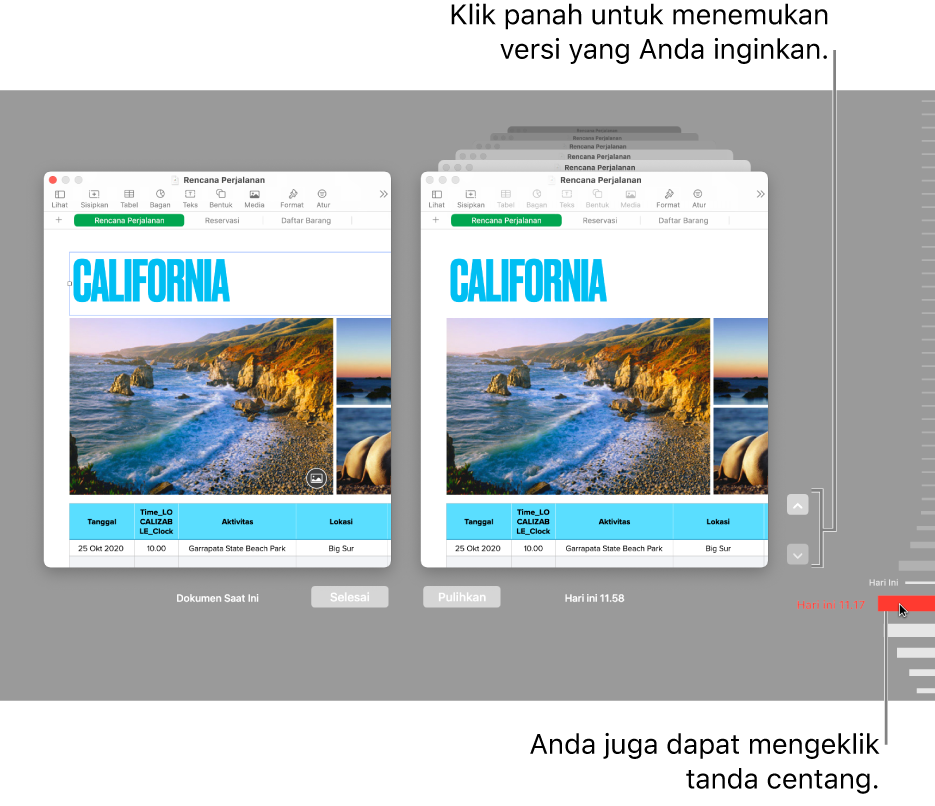Viewport: 935px width, 806px height.
Task: Click Lihat icon in version window
Action: (436, 199)
